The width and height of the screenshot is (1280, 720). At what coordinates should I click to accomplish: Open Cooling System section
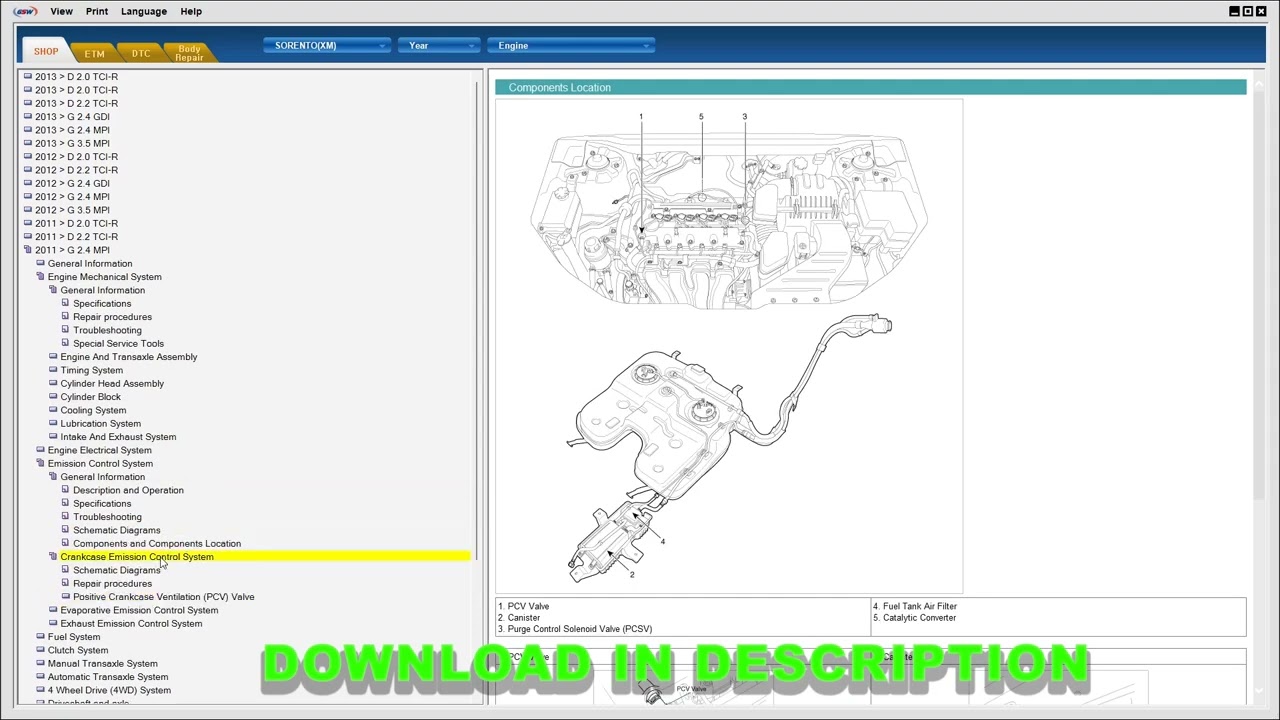pos(93,410)
